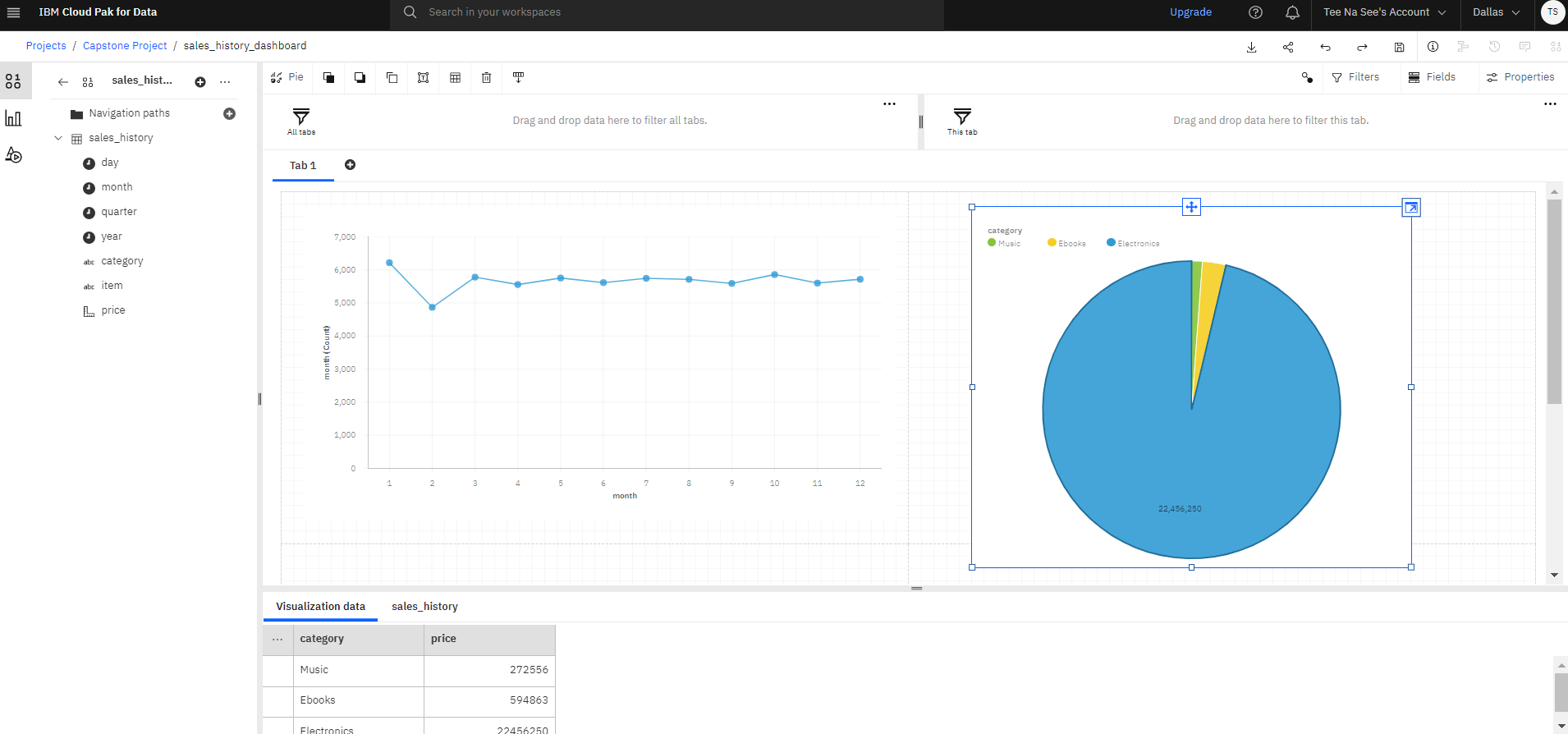Screen dimensions: 1568x734
Task: Toggle the Fields panel
Action: pyautogui.click(x=1432, y=77)
